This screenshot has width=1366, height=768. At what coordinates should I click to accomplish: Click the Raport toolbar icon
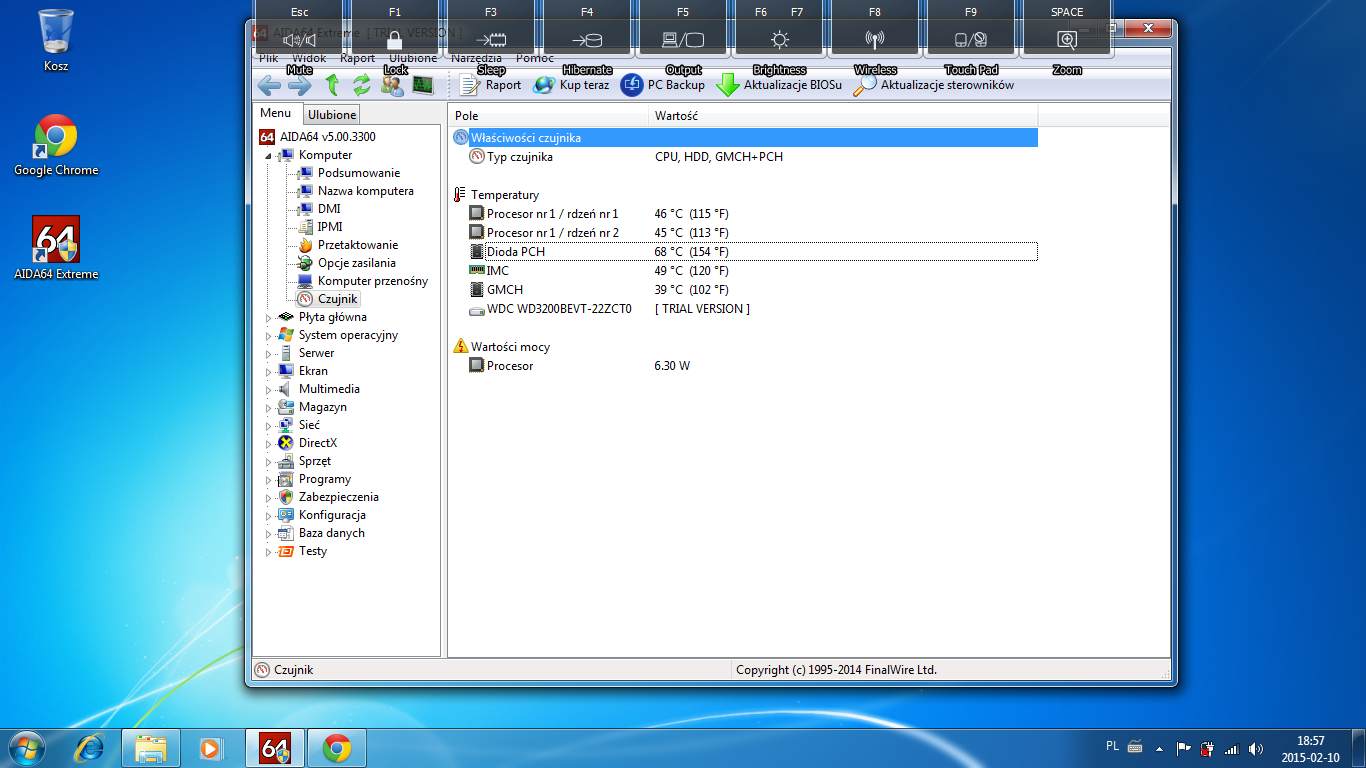[x=470, y=85]
